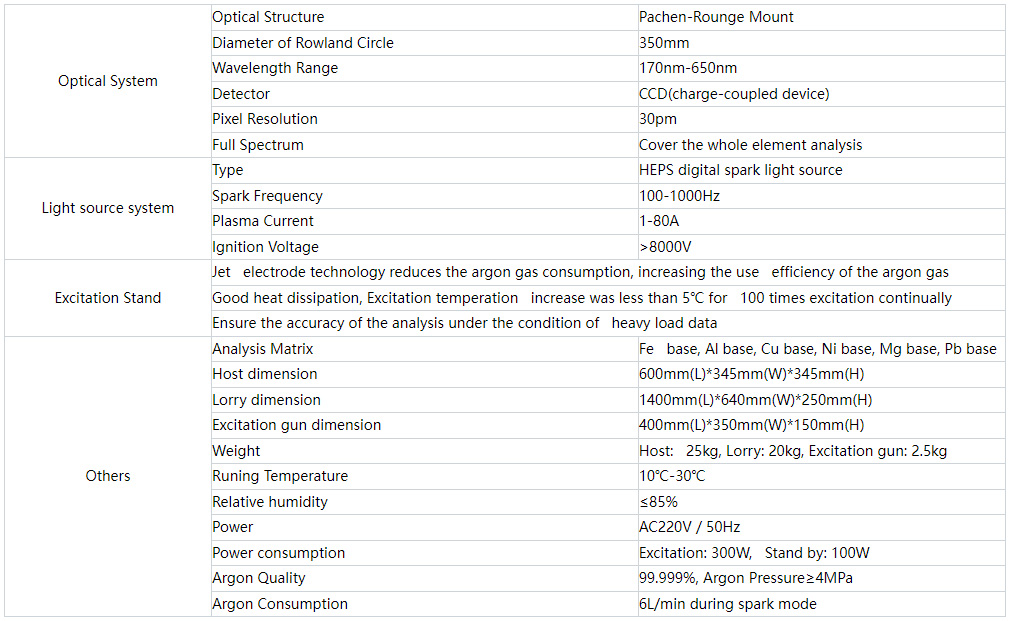Select the 6L/min during spark mode text
Viewport: 1010px width, 621px height.
pyautogui.click(x=727, y=604)
